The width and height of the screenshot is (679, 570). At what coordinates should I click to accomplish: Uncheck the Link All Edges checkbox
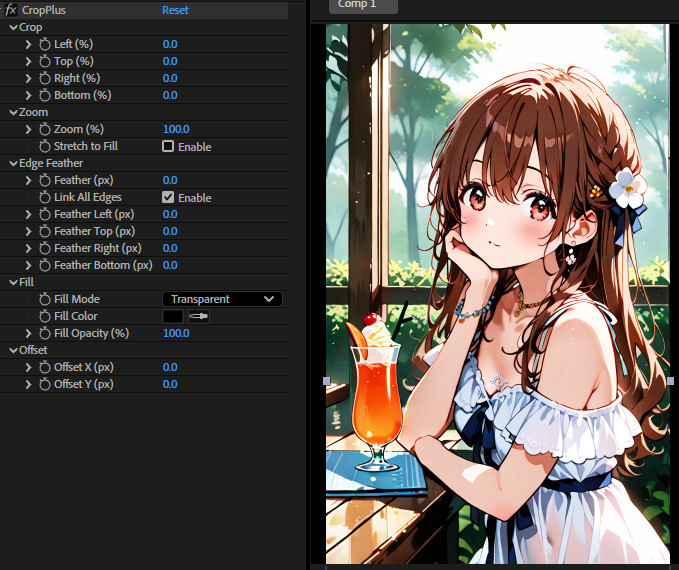tap(168, 198)
